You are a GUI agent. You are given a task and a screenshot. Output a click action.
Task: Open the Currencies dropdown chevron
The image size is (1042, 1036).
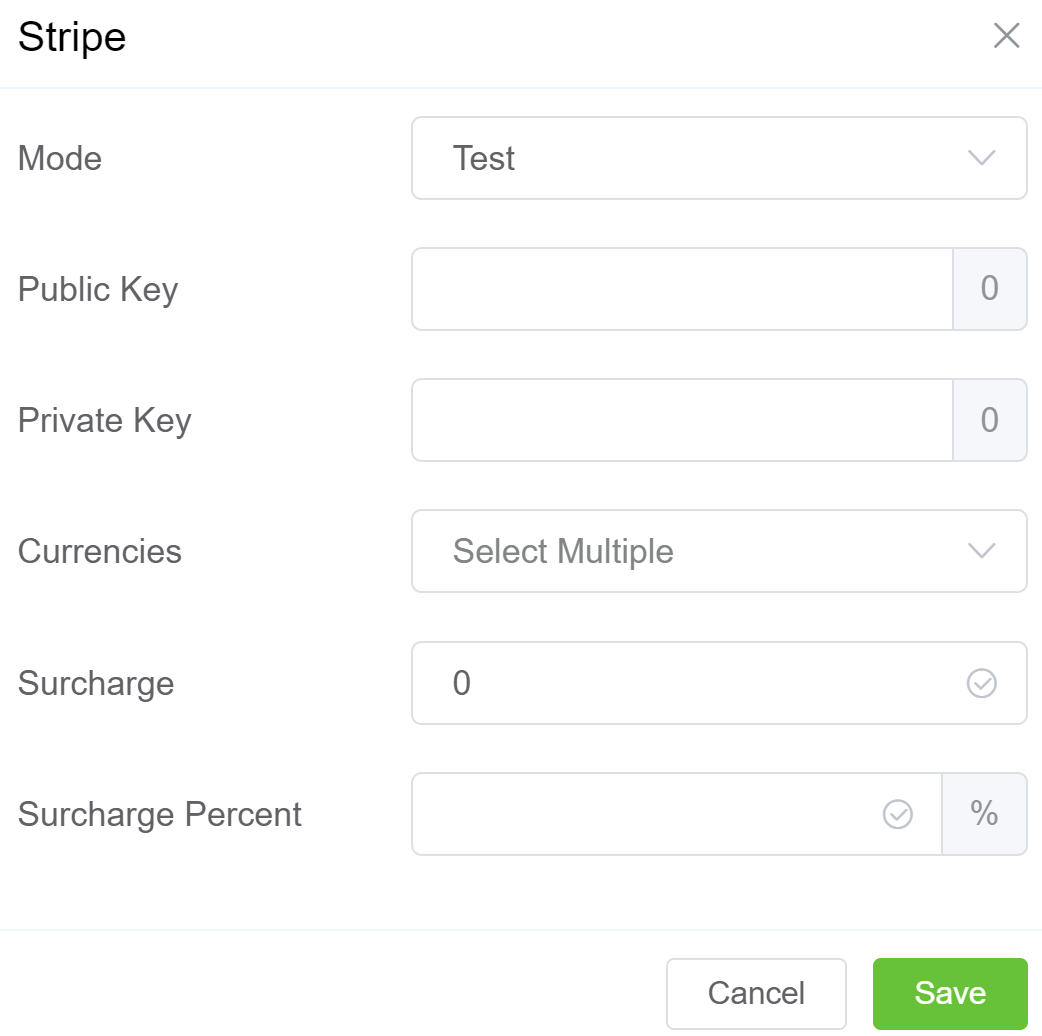coord(982,551)
